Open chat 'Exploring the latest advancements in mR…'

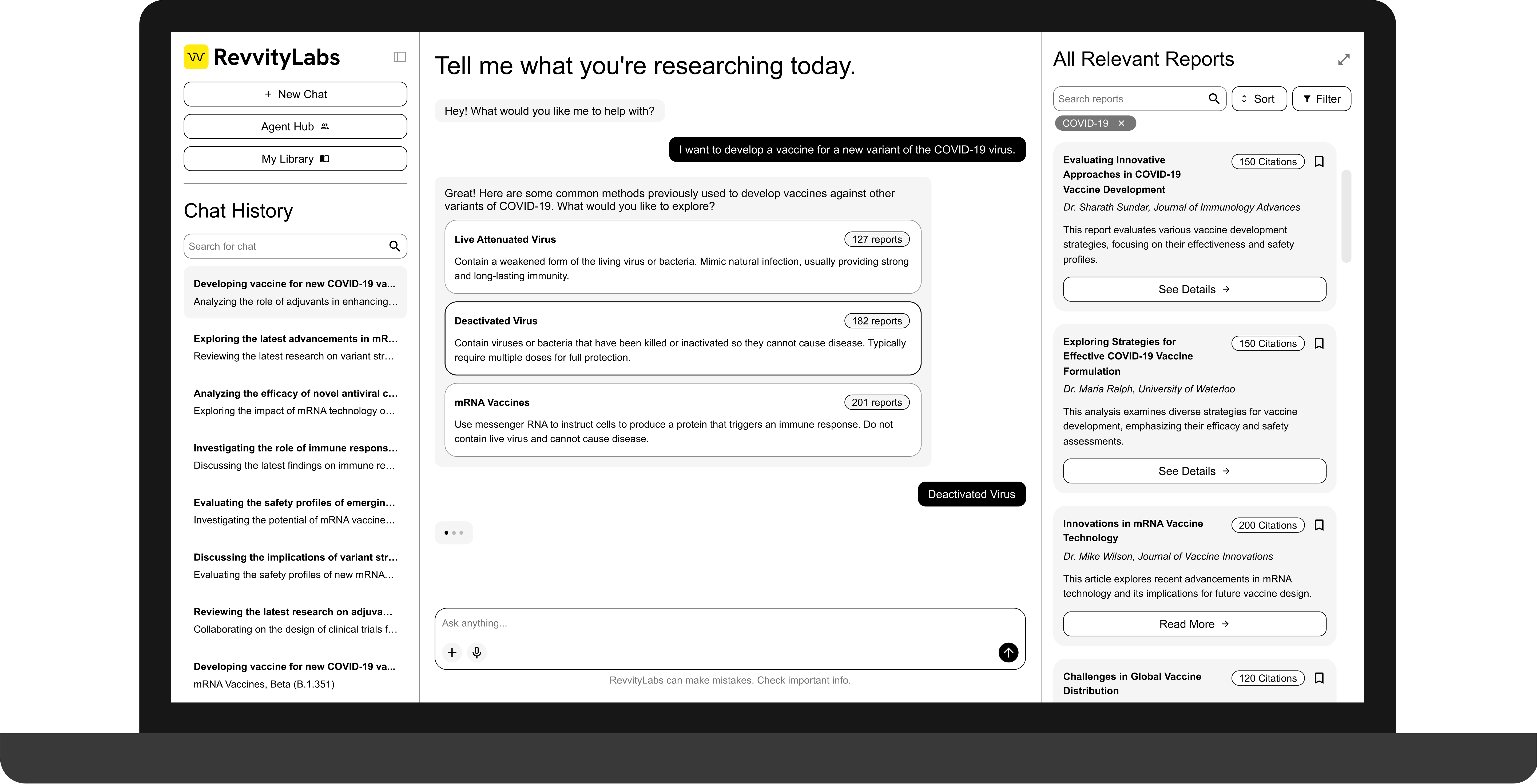[x=295, y=347]
